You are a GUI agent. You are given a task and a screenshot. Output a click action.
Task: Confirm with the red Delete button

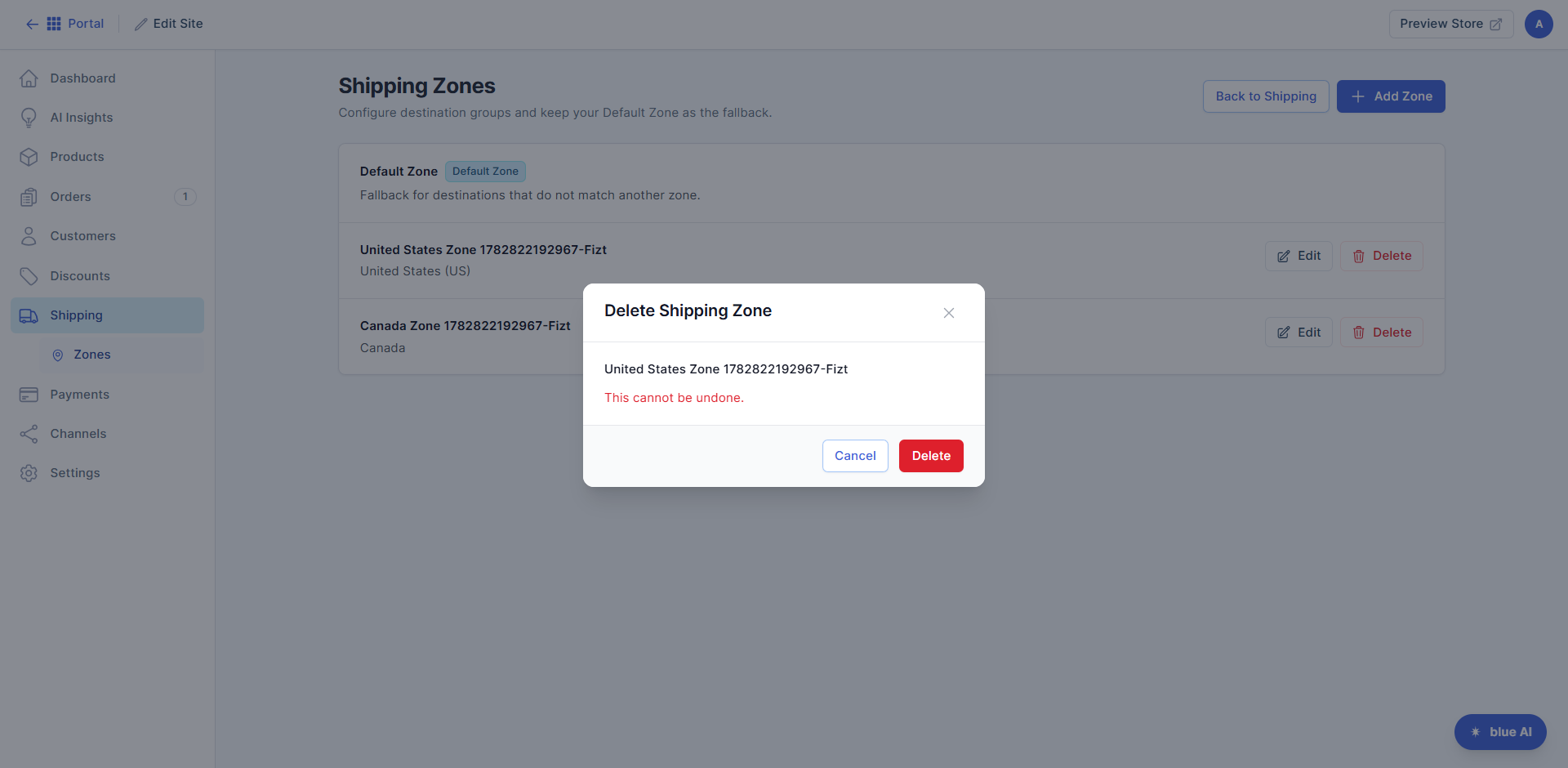pyautogui.click(x=931, y=456)
